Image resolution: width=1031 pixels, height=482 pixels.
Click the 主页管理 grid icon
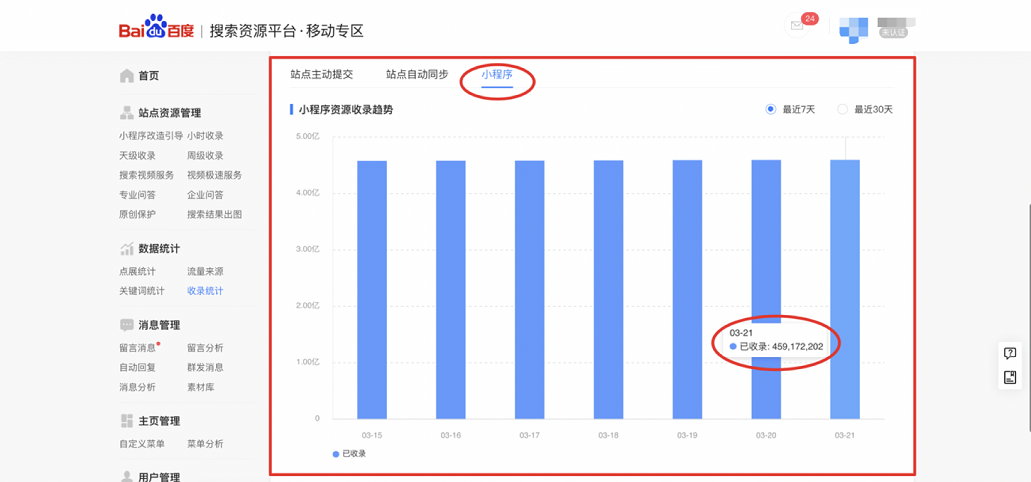(x=127, y=421)
